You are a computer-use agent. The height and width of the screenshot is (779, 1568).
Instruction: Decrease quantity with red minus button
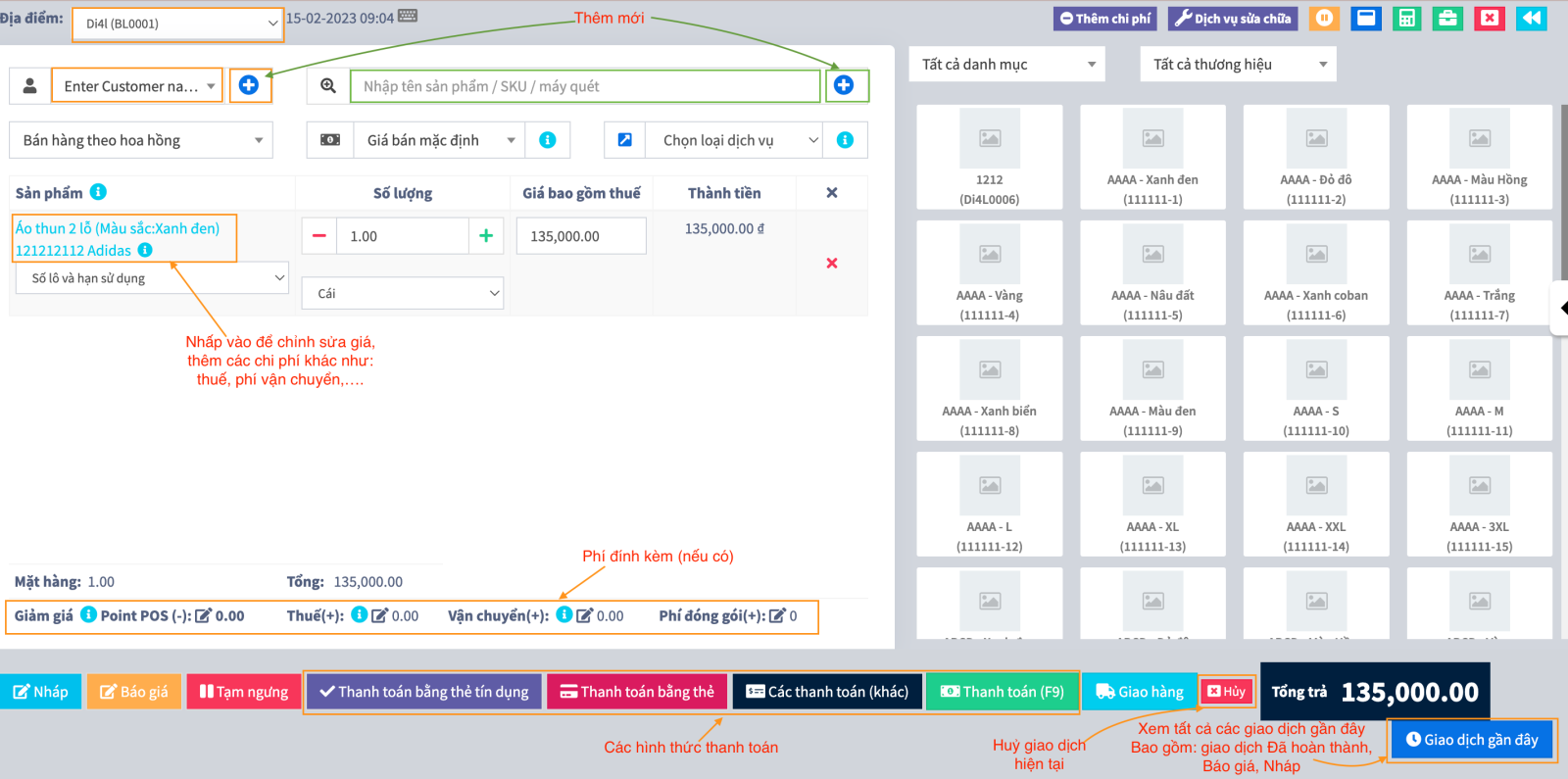point(318,236)
